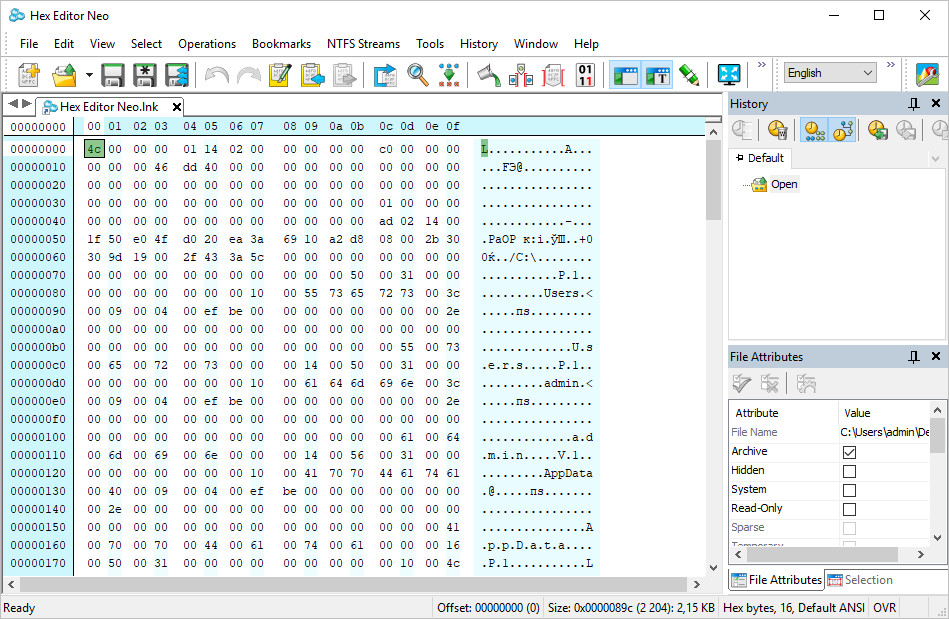
Task: Expand the Open file dropdown arrow
Action: [x=89, y=75]
